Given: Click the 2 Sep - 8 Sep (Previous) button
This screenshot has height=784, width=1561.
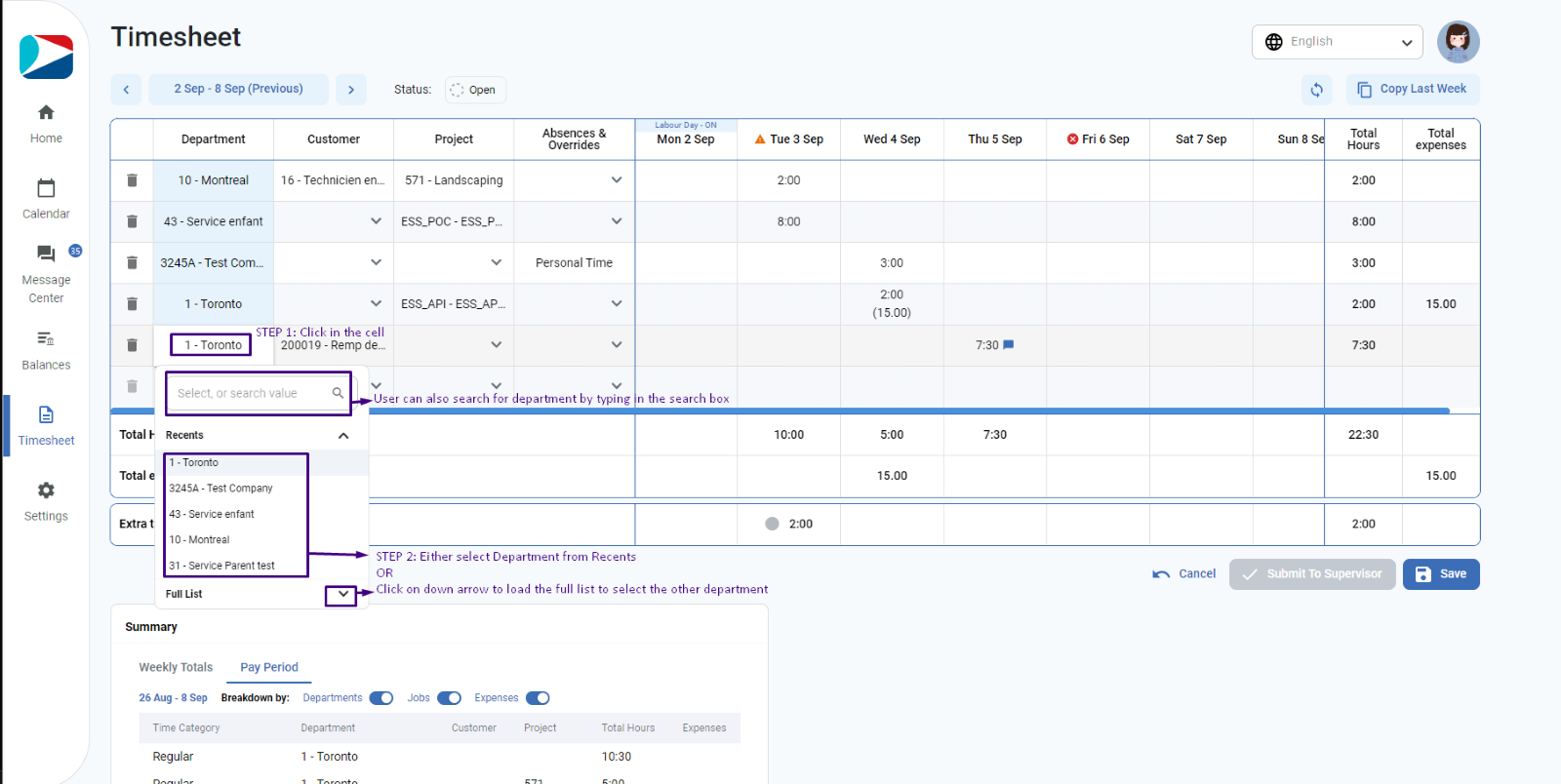Looking at the screenshot, I should pos(239,90).
